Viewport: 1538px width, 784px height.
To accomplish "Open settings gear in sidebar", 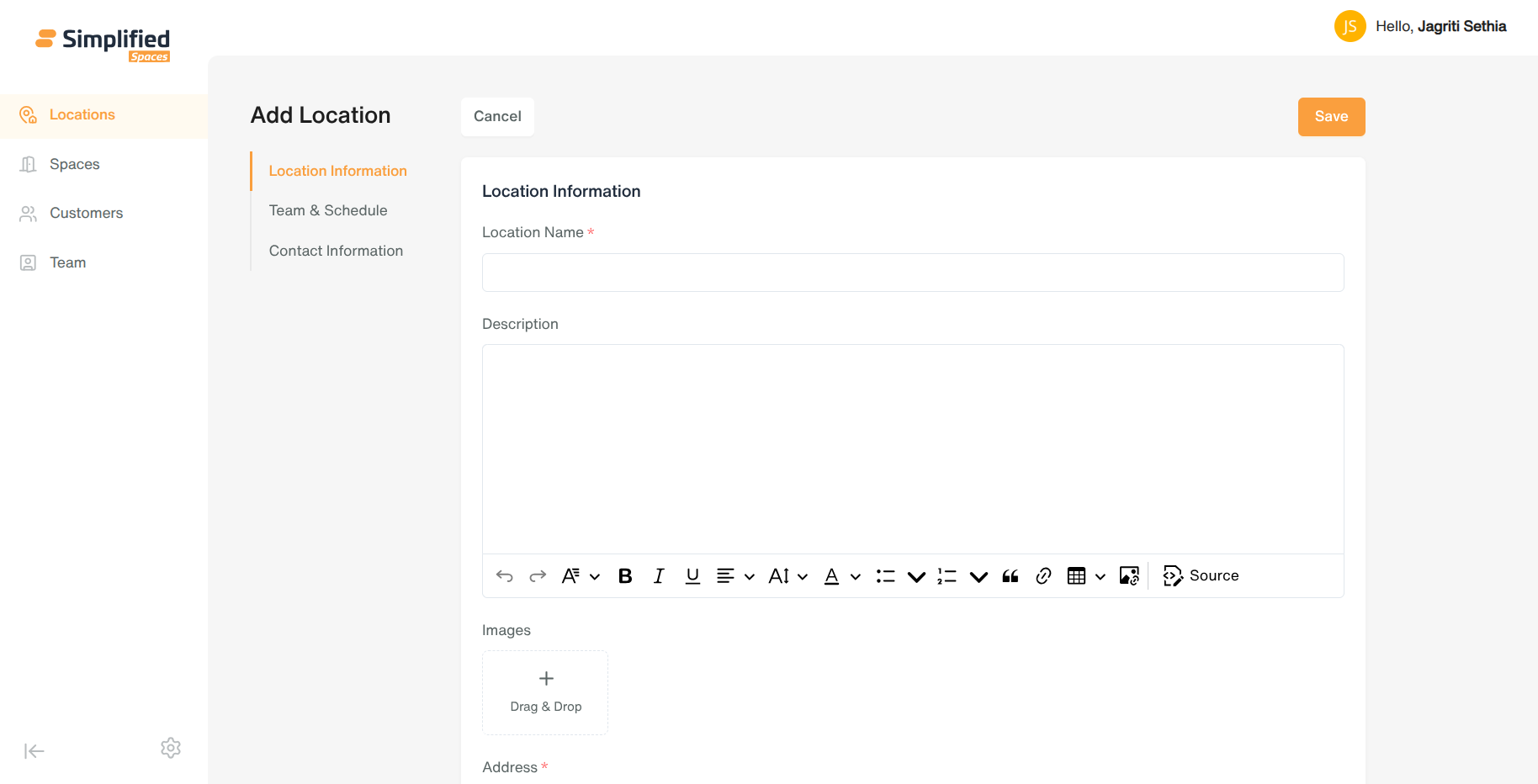I will pyautogui.click(x=171, y=748).
